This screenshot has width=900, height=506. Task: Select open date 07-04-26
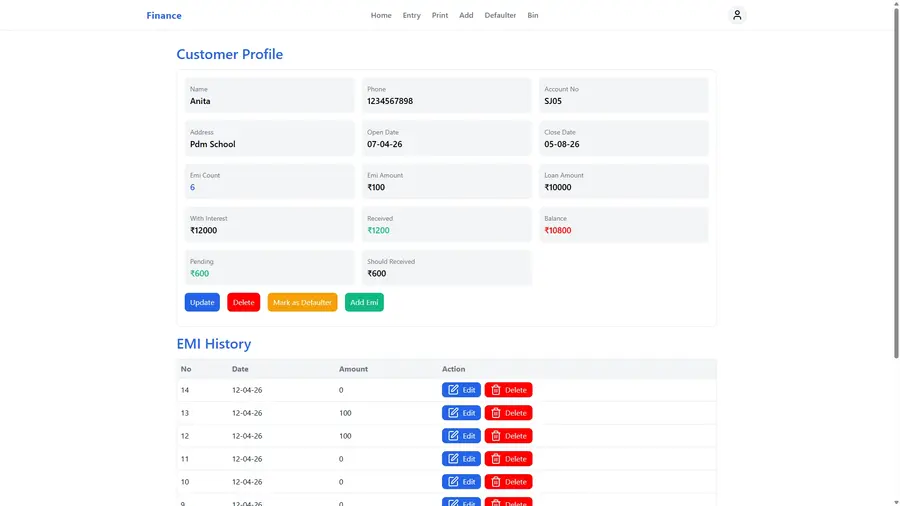(x=385, y=145)
